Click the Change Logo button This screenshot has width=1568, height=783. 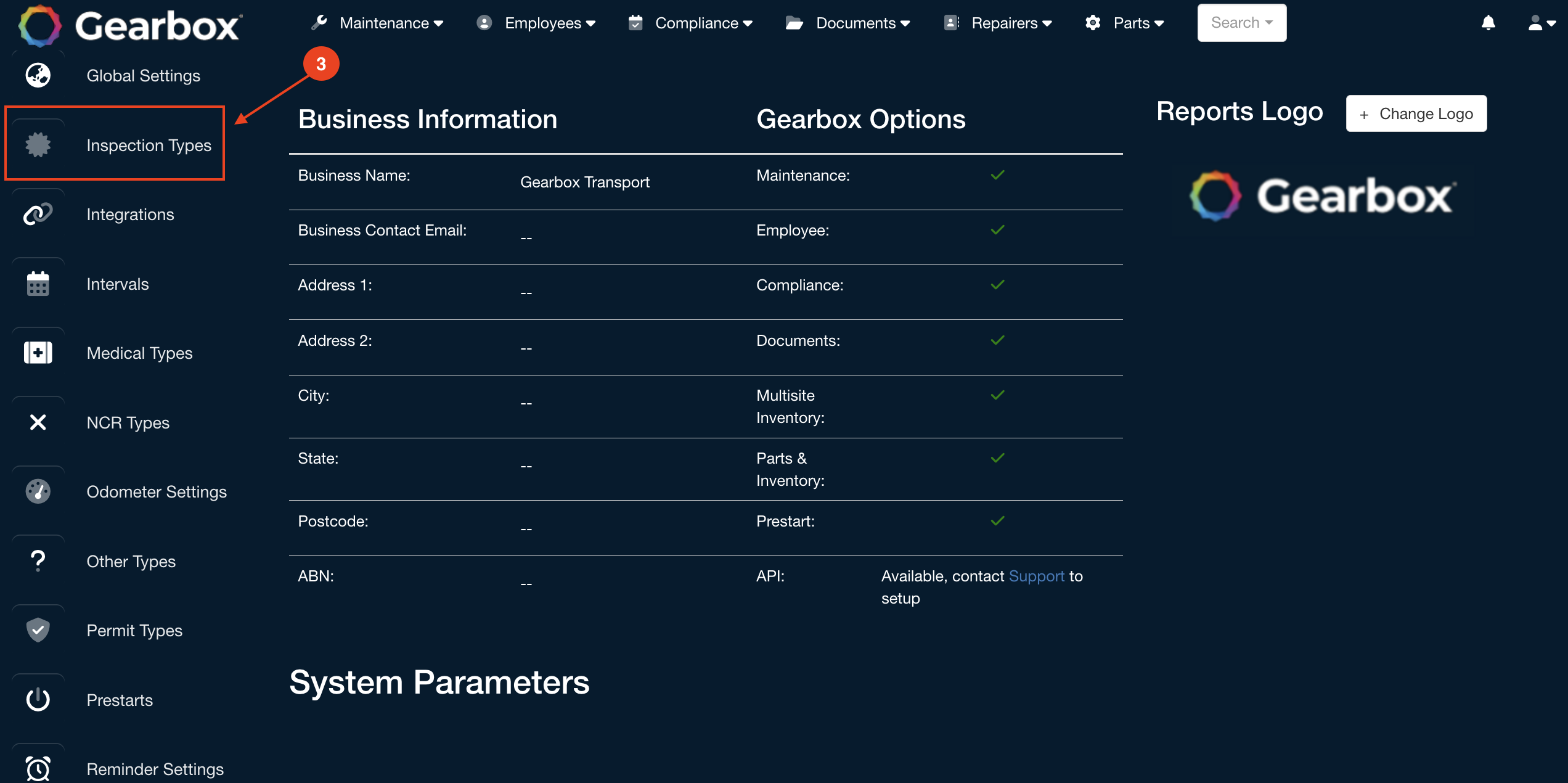coord(1416,113)
